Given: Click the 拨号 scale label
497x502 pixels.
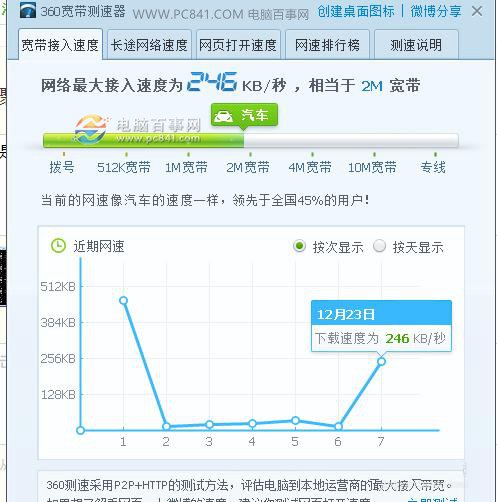Looking at the screenshot, I should [x=62, y=167].
